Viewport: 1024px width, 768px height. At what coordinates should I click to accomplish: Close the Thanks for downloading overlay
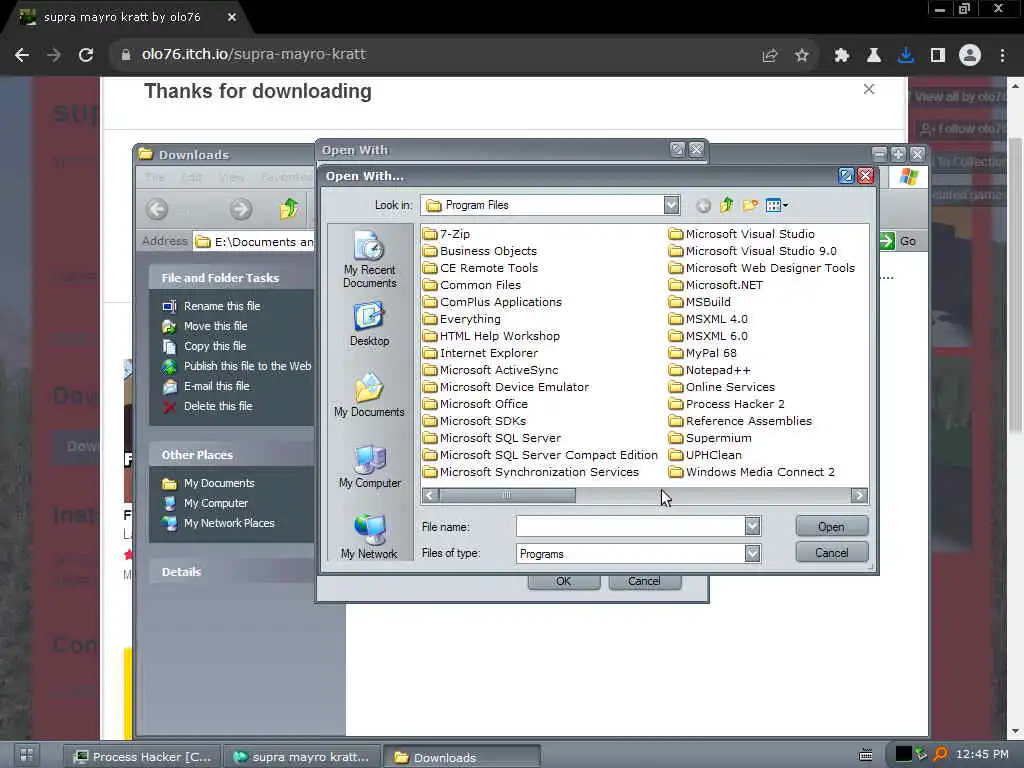[x=869, y=89]
